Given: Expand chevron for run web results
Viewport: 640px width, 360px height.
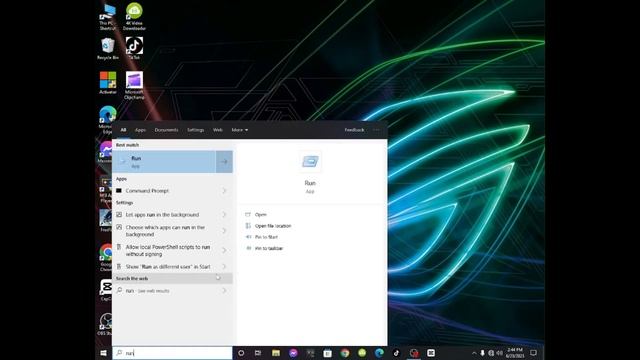Looking at the screenshot, I should point(224,291).
